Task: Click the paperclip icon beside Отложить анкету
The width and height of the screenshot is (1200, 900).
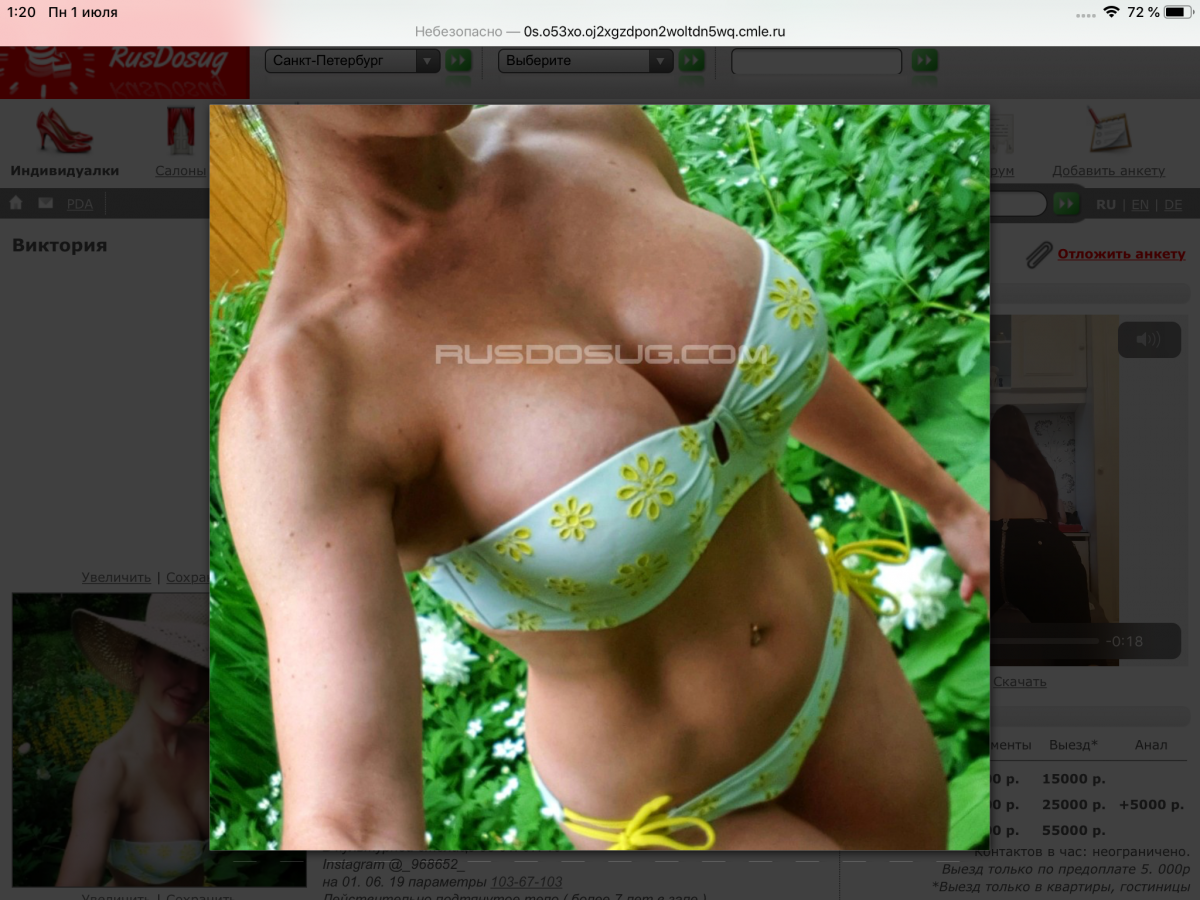Action: point(1040,254)
